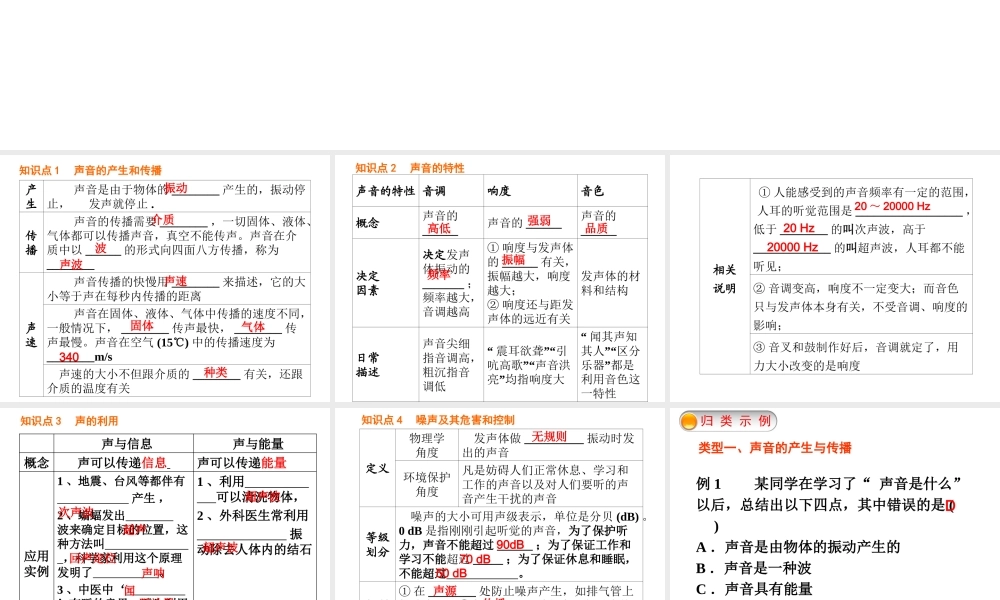
Task: Click the 类型一、声音的产生与传播 heading
Action: [x=774, y=447]
